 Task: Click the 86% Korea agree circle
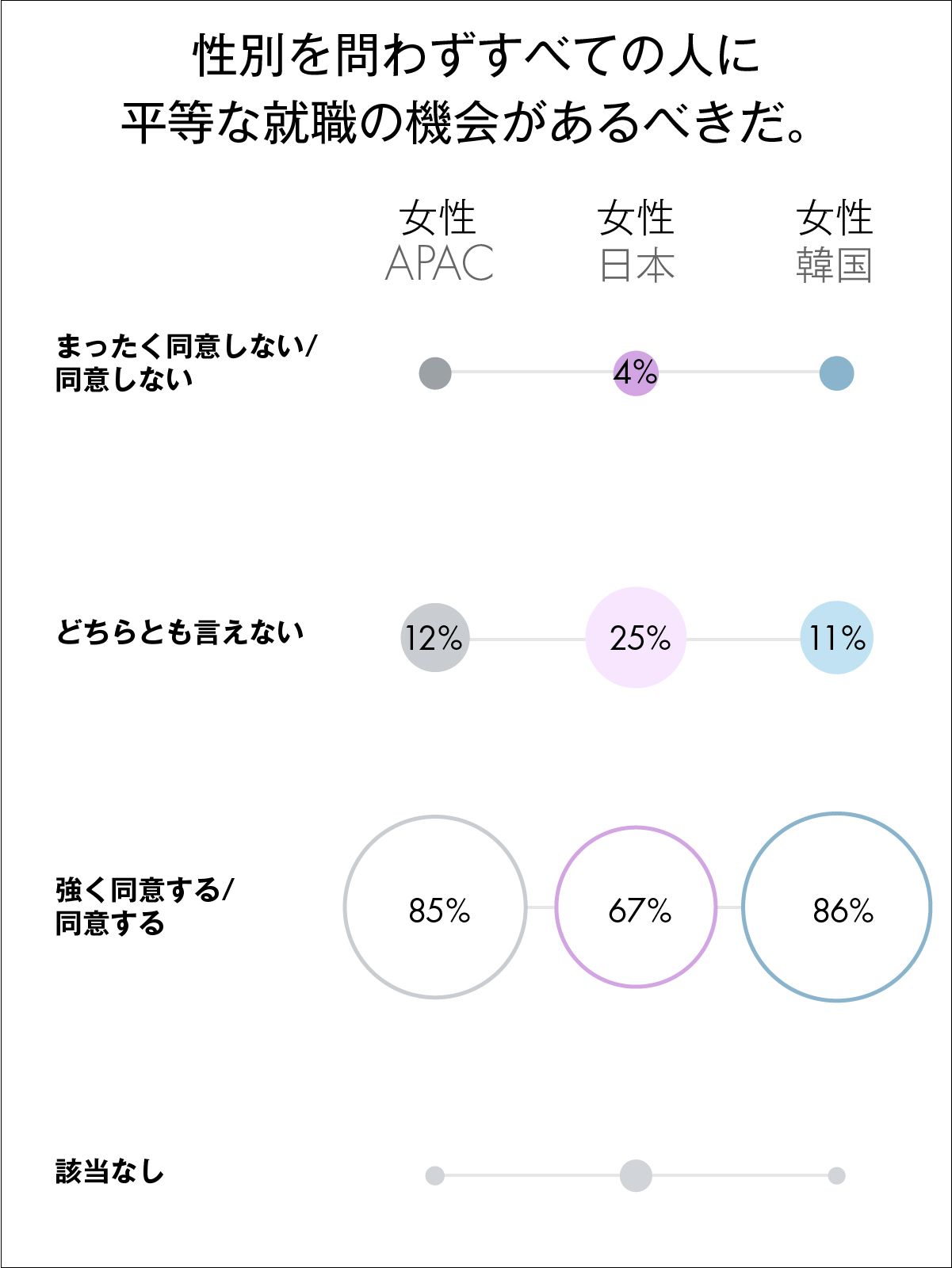(836, 907)
